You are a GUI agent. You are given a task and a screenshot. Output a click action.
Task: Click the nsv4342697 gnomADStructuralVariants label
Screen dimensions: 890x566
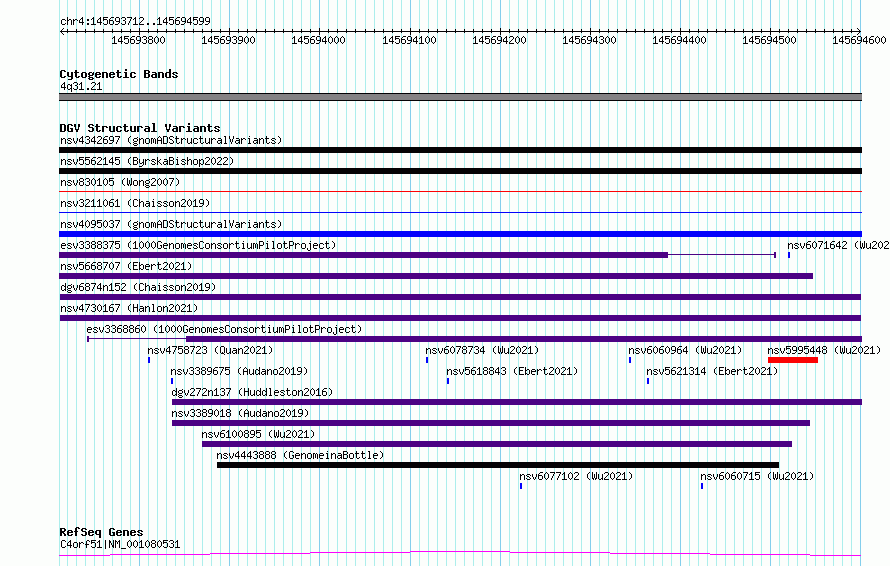(x=171, y=140)
